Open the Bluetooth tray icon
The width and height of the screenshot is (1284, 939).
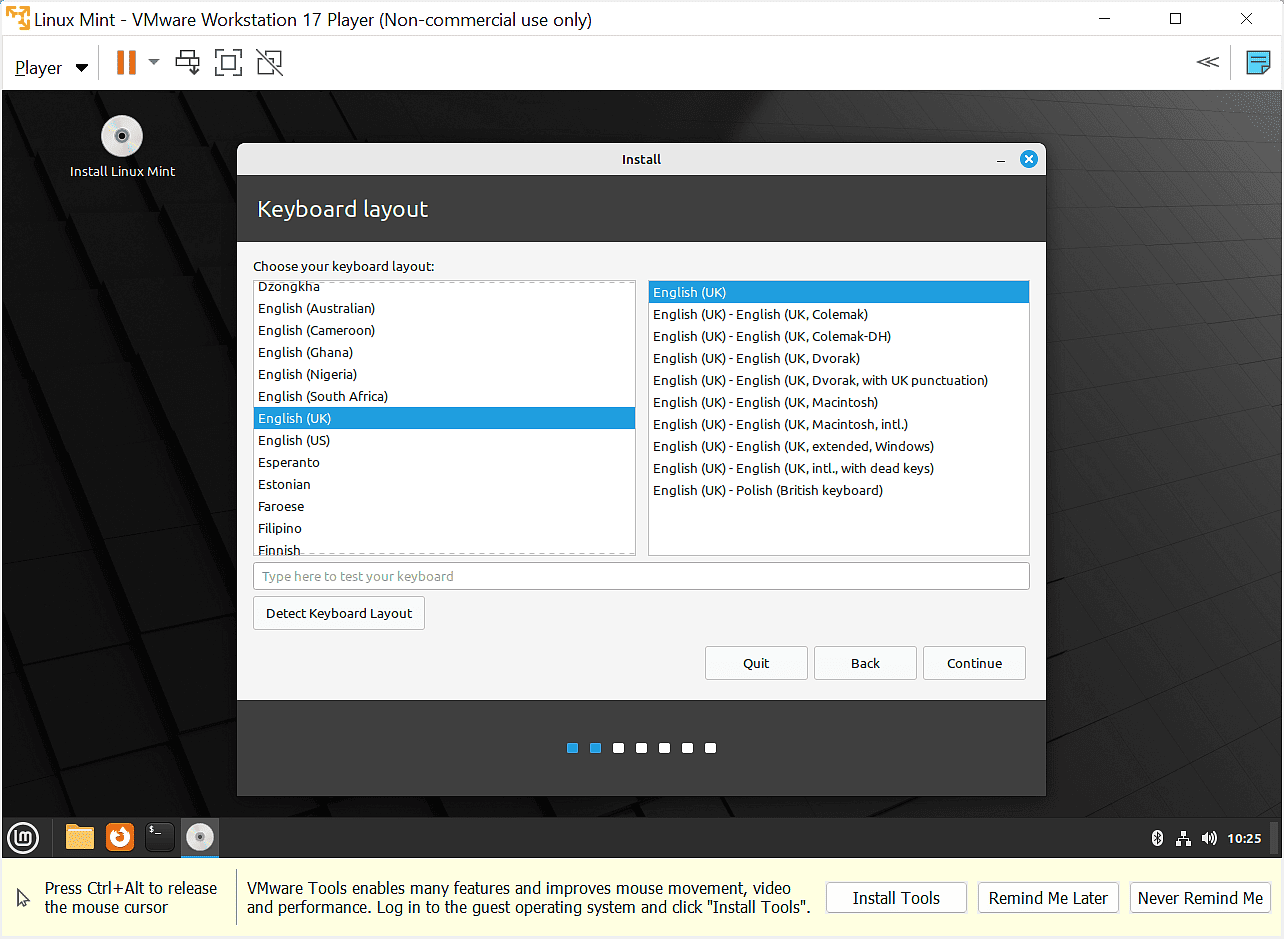coord(1157,838)
